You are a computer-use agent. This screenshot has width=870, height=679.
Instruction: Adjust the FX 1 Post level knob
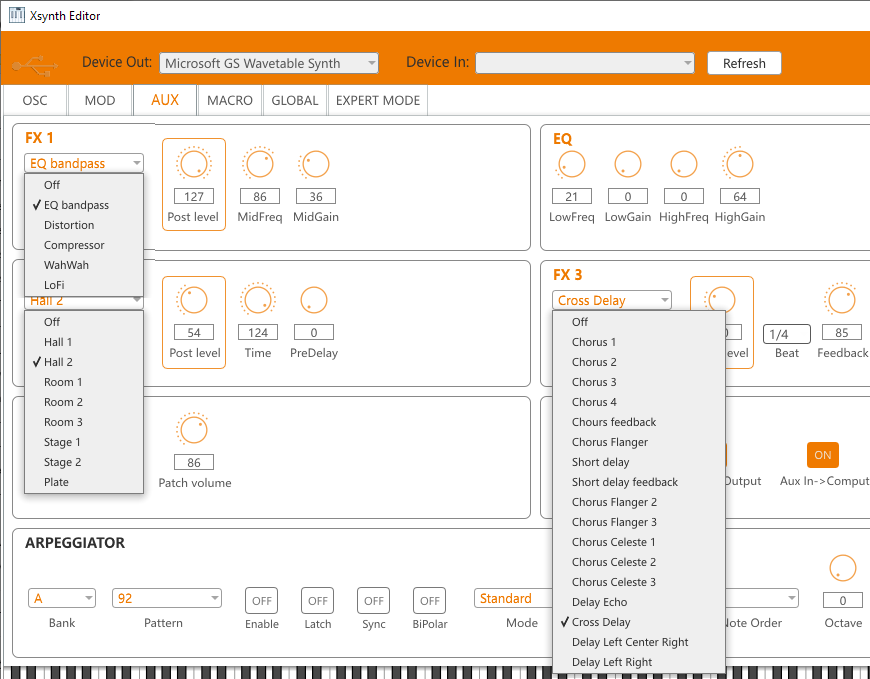point(194,164)
